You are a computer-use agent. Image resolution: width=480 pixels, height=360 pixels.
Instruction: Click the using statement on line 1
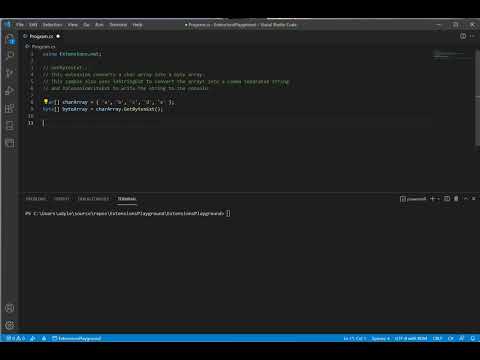coord(72,54)
